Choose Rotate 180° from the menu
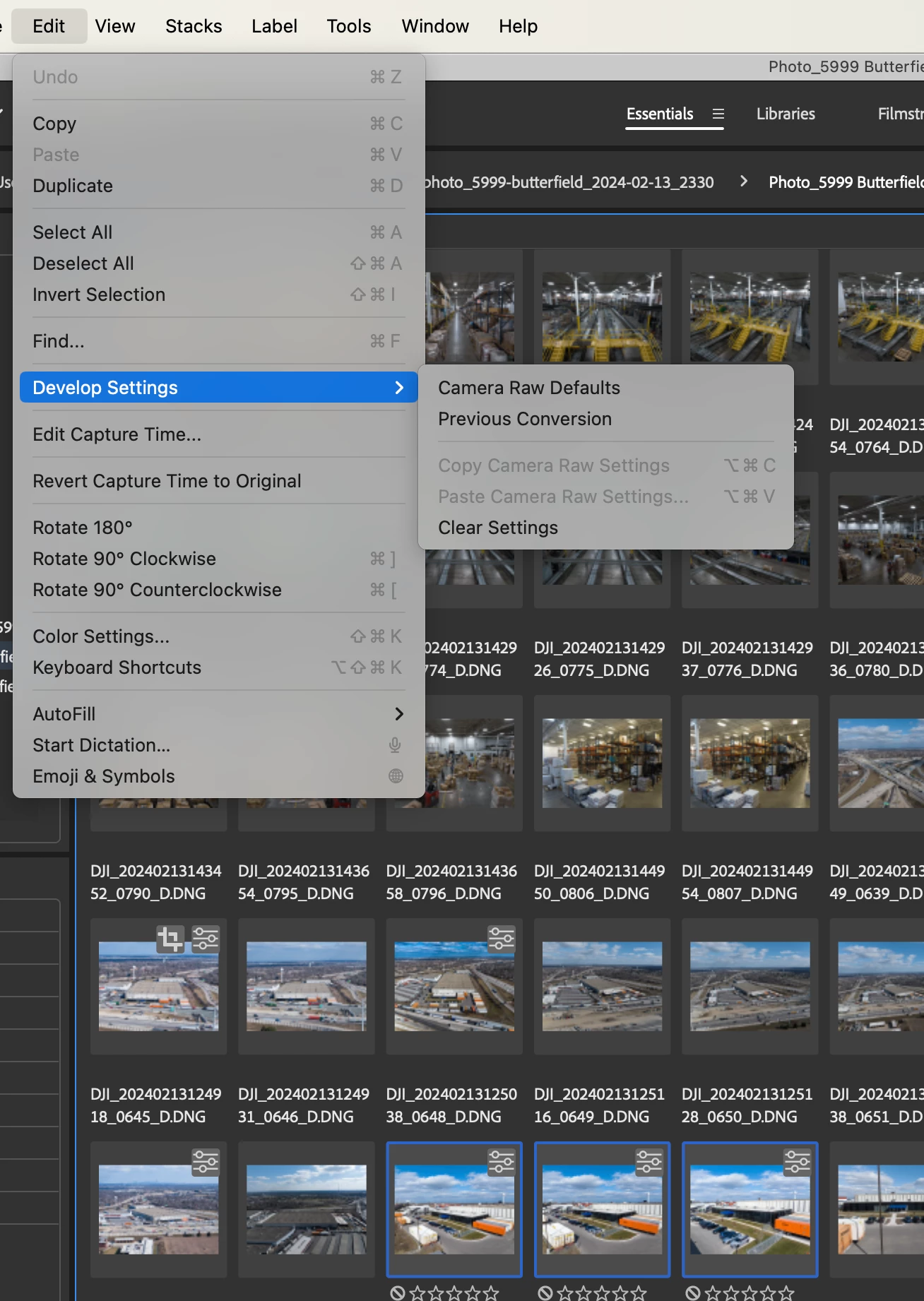Screen dimensions: 924x1301 (x=218, y=528)
